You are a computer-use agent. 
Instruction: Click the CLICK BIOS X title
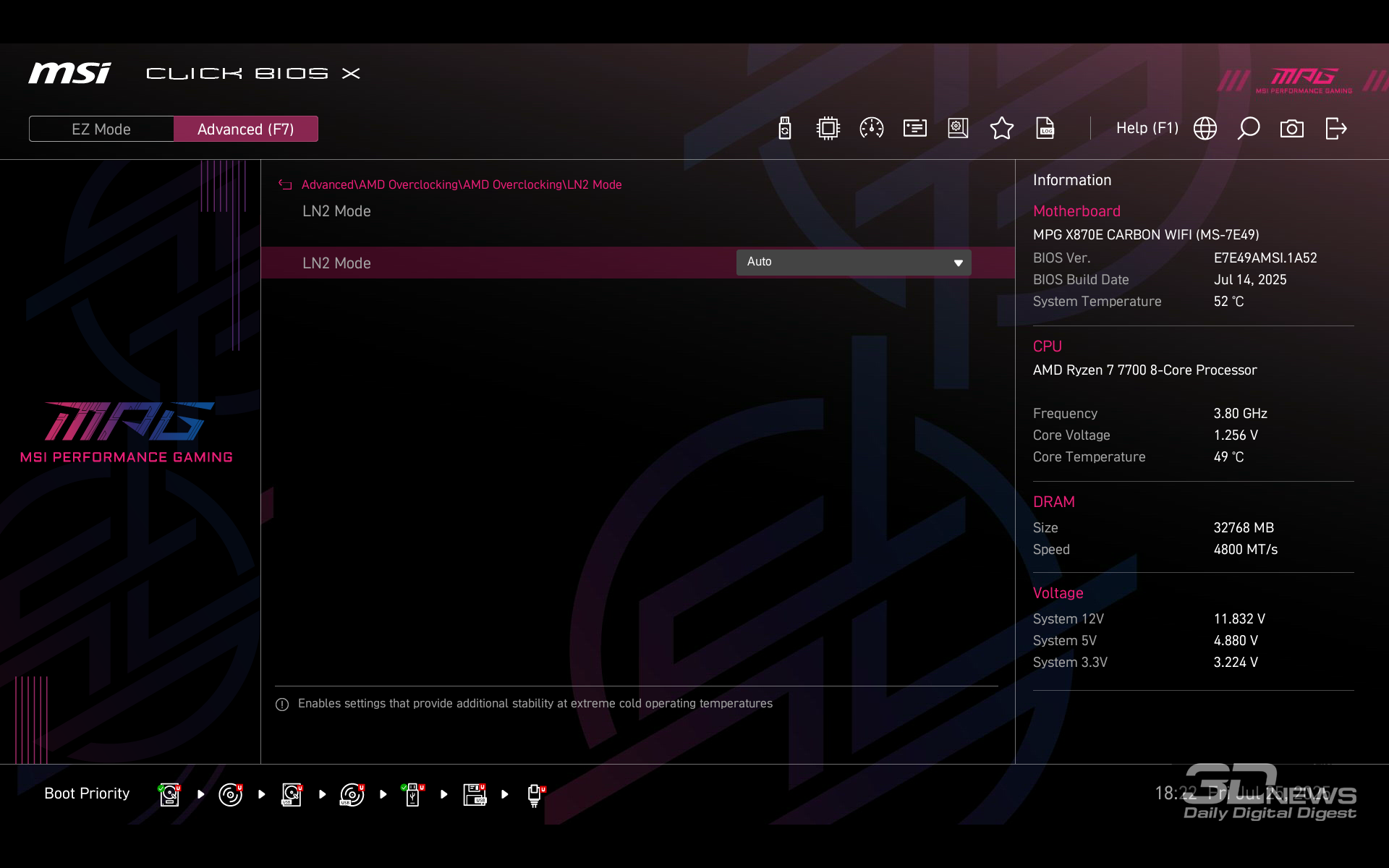[x=252, y=74]
